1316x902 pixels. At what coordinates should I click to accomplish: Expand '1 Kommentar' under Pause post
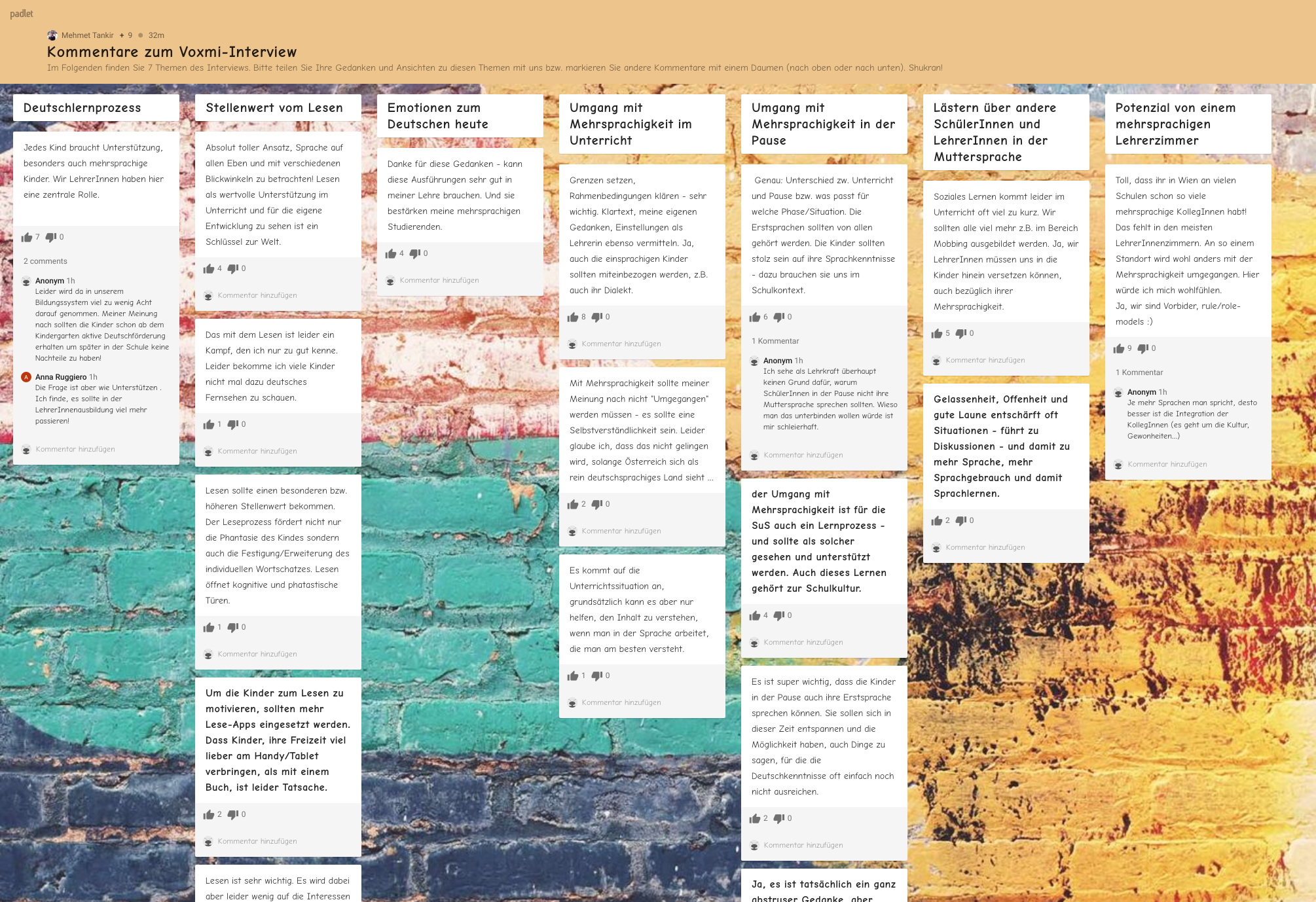point(775,341)
